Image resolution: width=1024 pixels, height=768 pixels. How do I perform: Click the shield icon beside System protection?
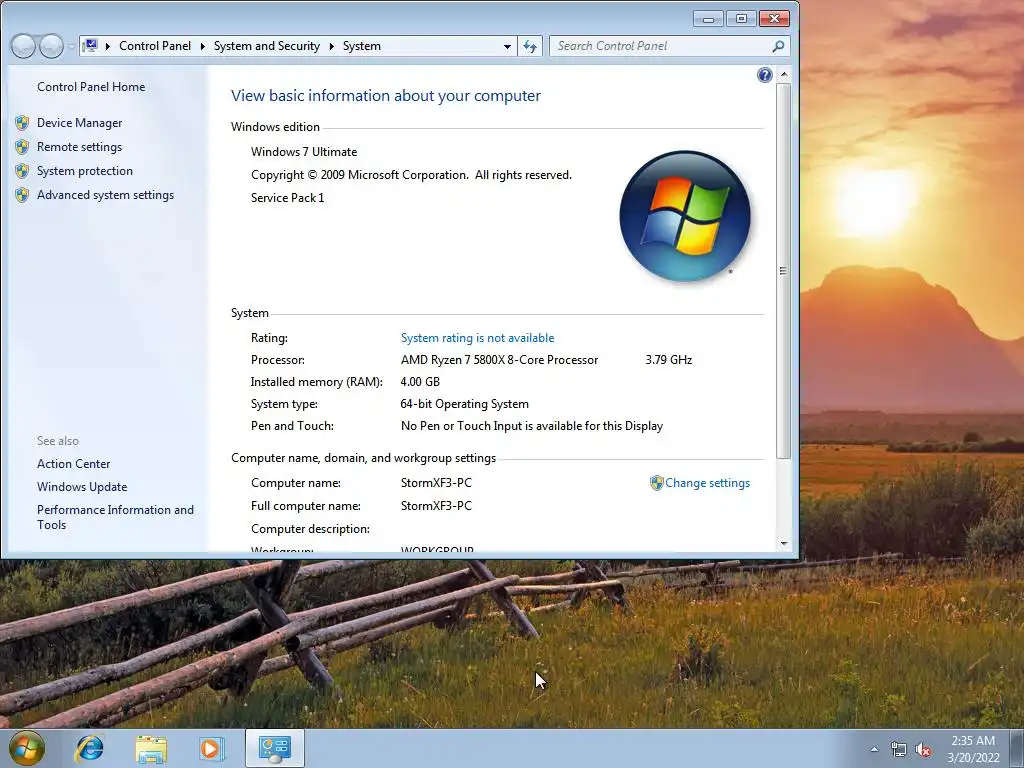click(x=22, y=171)
